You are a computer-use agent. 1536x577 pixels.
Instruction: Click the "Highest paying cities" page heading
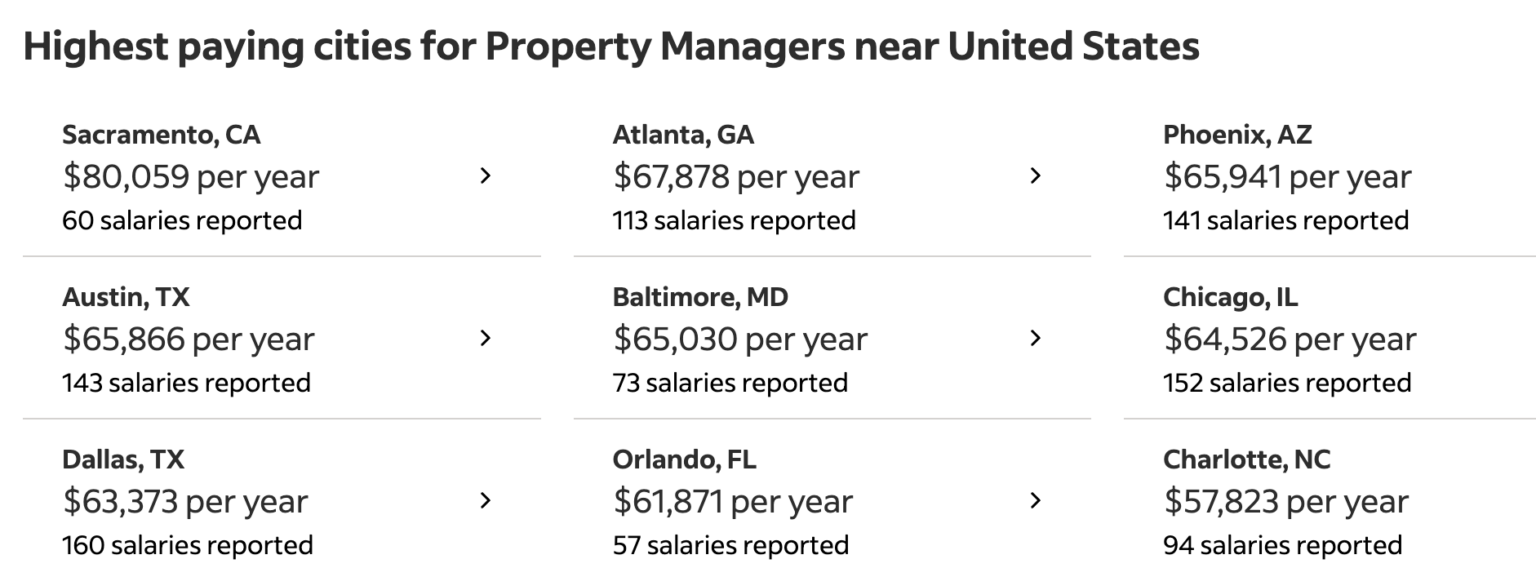(611, 47)
